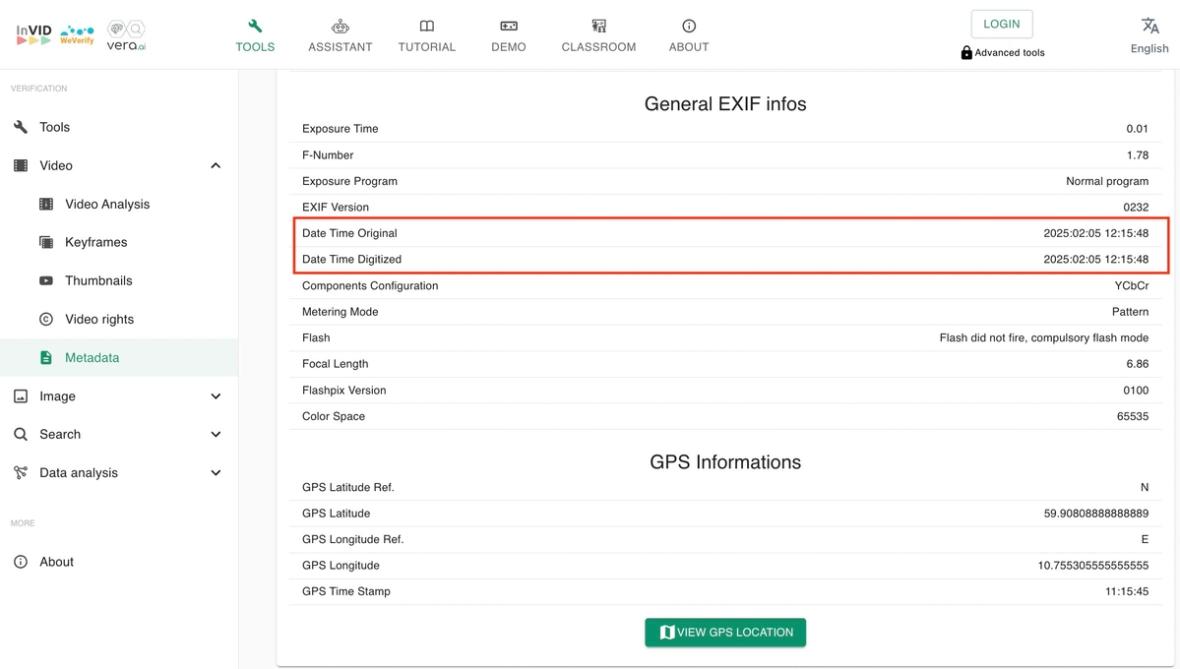Screen dimensions: 1180x669
Task: Click the Color Space value 65535
Action: [1133, 416]
